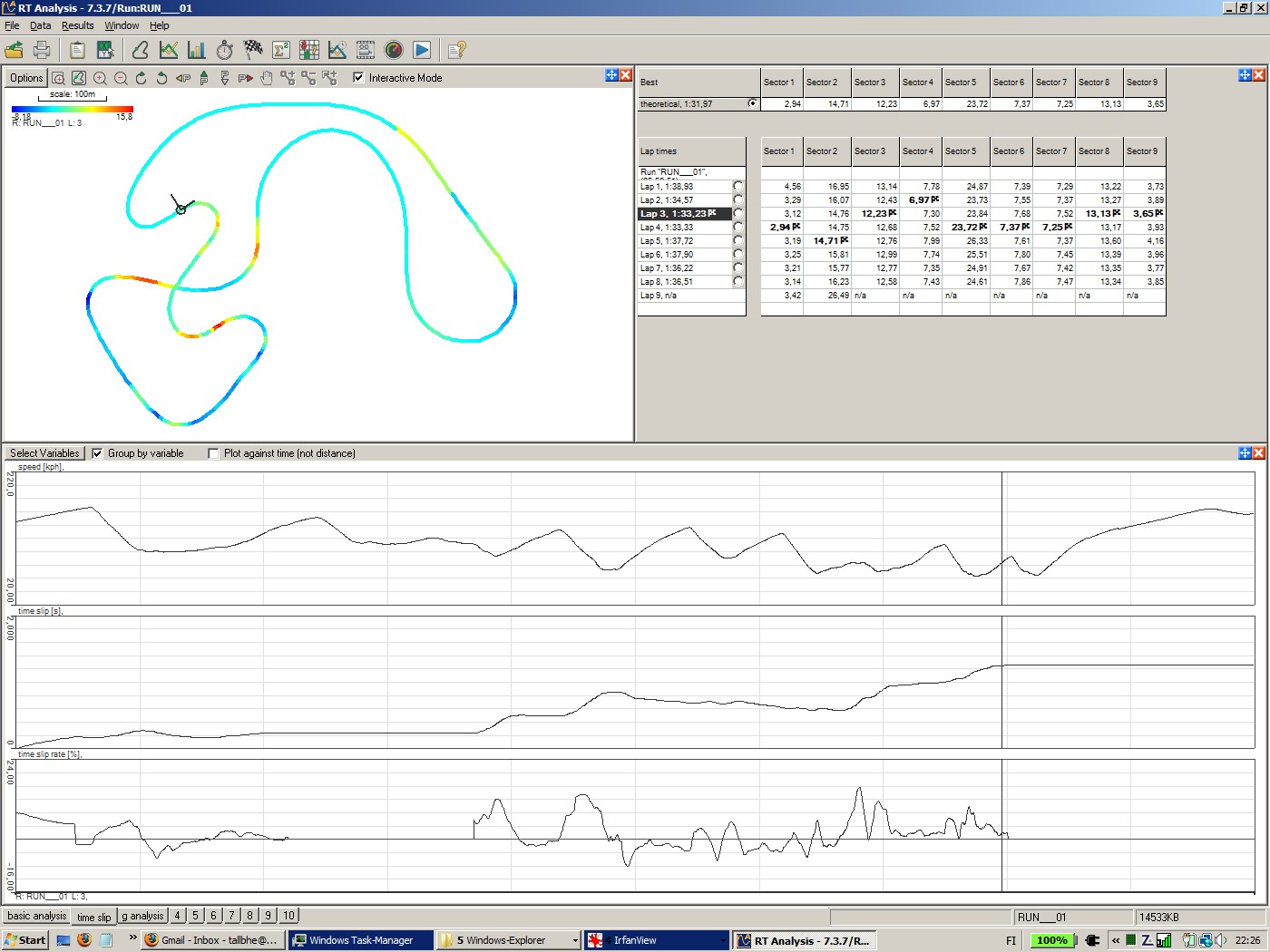
Task: Toggle the Group by variable checkbox
Action: [97, 453]
